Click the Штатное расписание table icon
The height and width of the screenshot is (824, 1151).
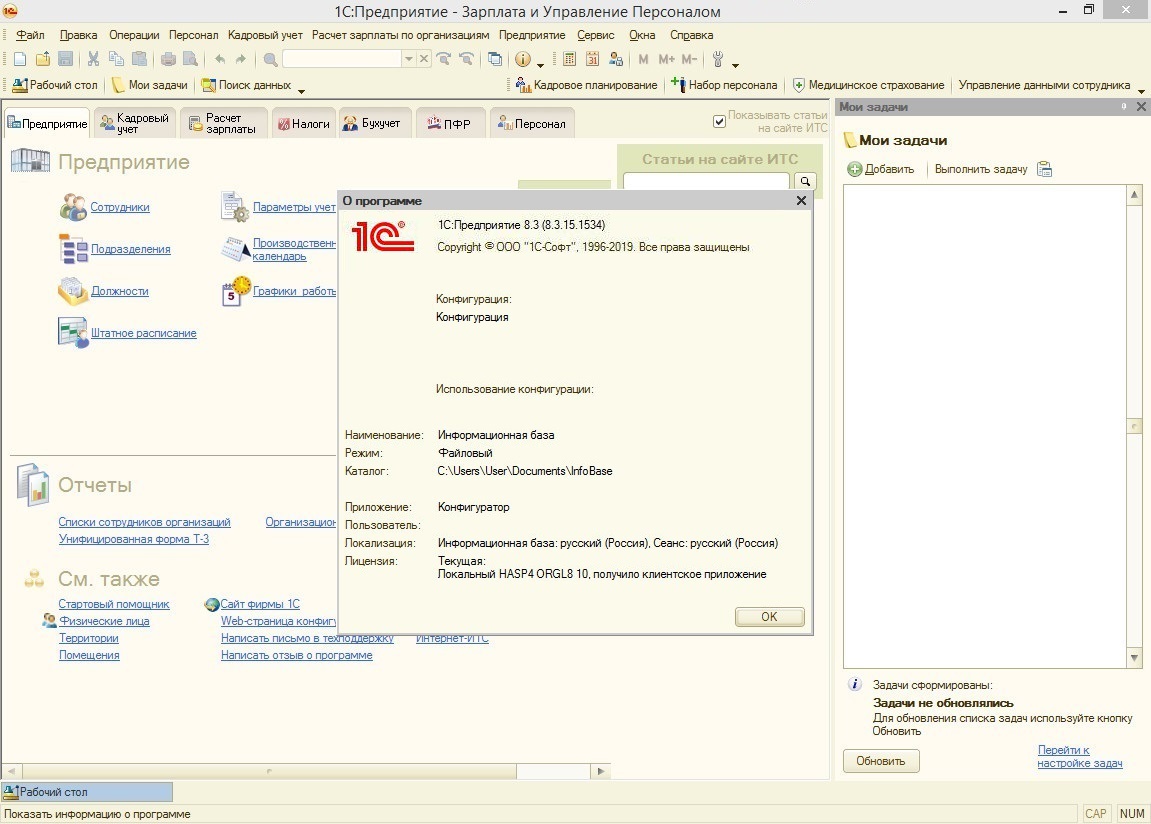[x=73, y=332]
